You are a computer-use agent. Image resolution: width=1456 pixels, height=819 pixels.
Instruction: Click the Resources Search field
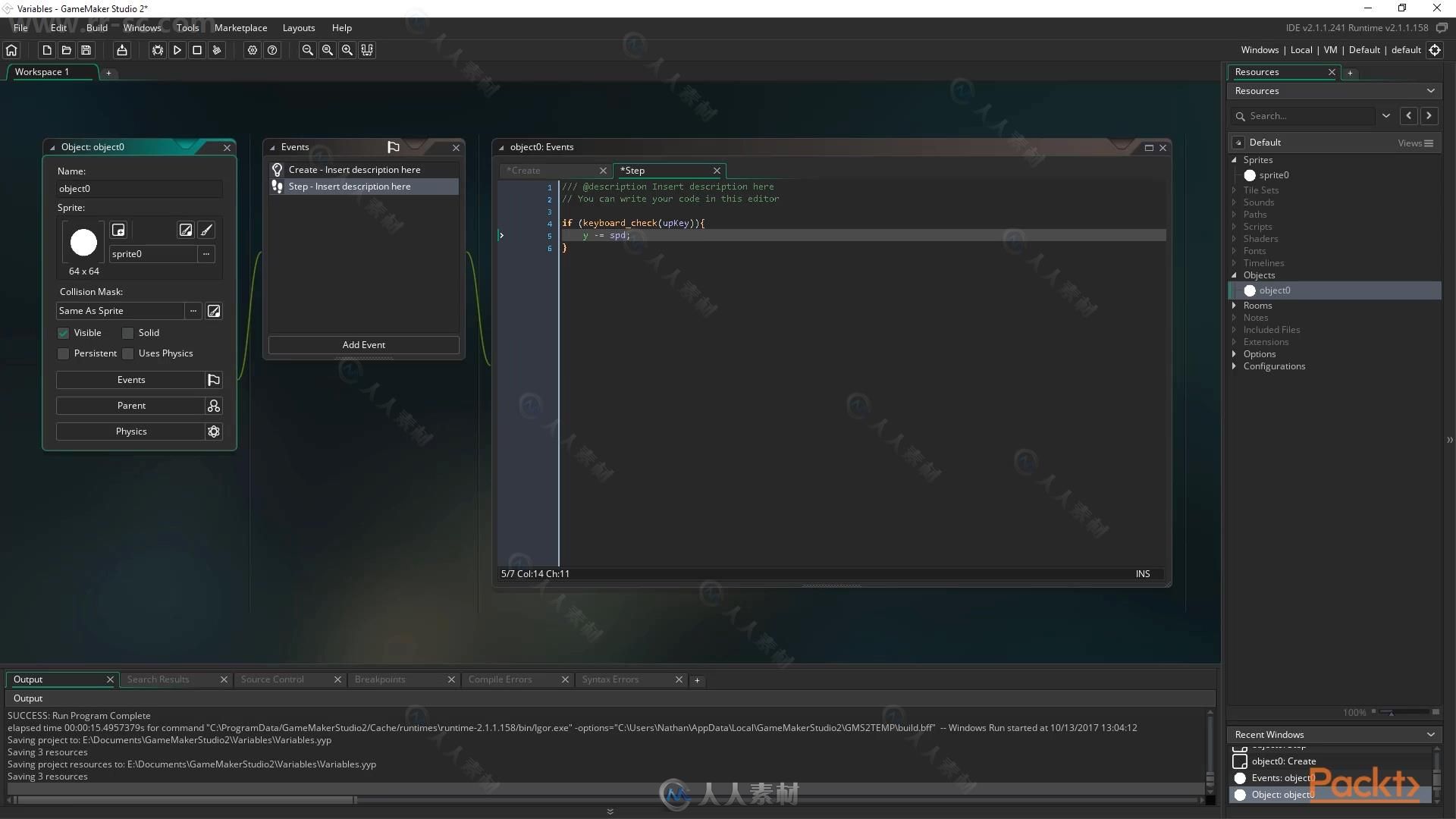pos(1303,116)
